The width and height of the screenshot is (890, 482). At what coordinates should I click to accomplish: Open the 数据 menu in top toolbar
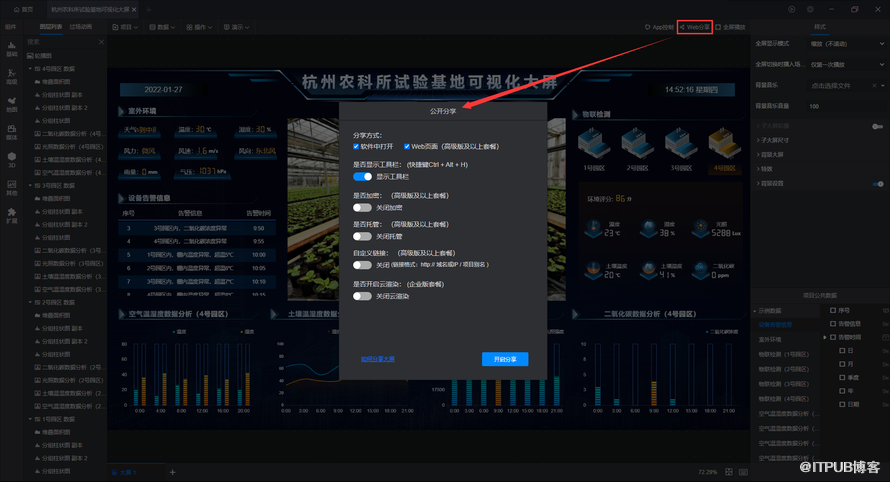pyautogui.click(x=161, y=27)
